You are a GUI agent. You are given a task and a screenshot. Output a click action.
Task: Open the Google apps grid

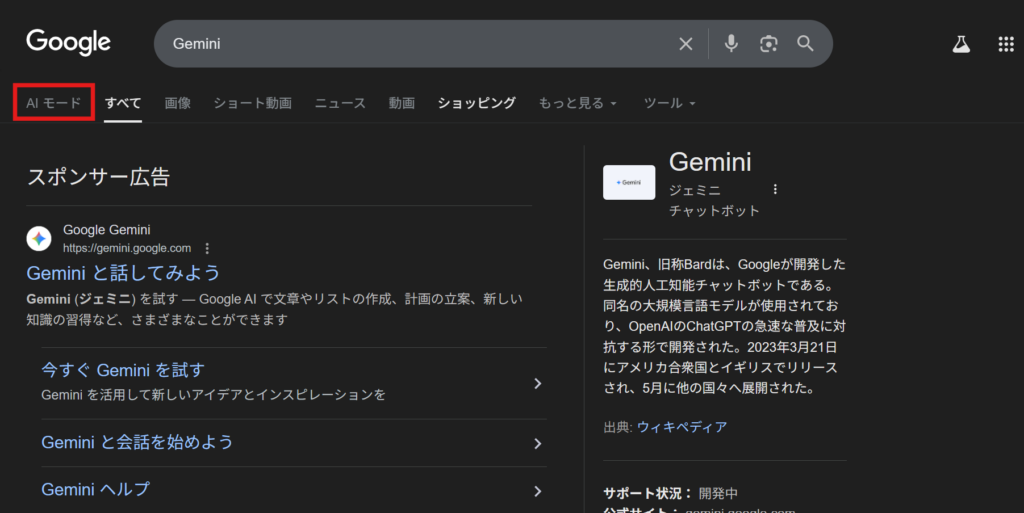tap(1006, 44)
